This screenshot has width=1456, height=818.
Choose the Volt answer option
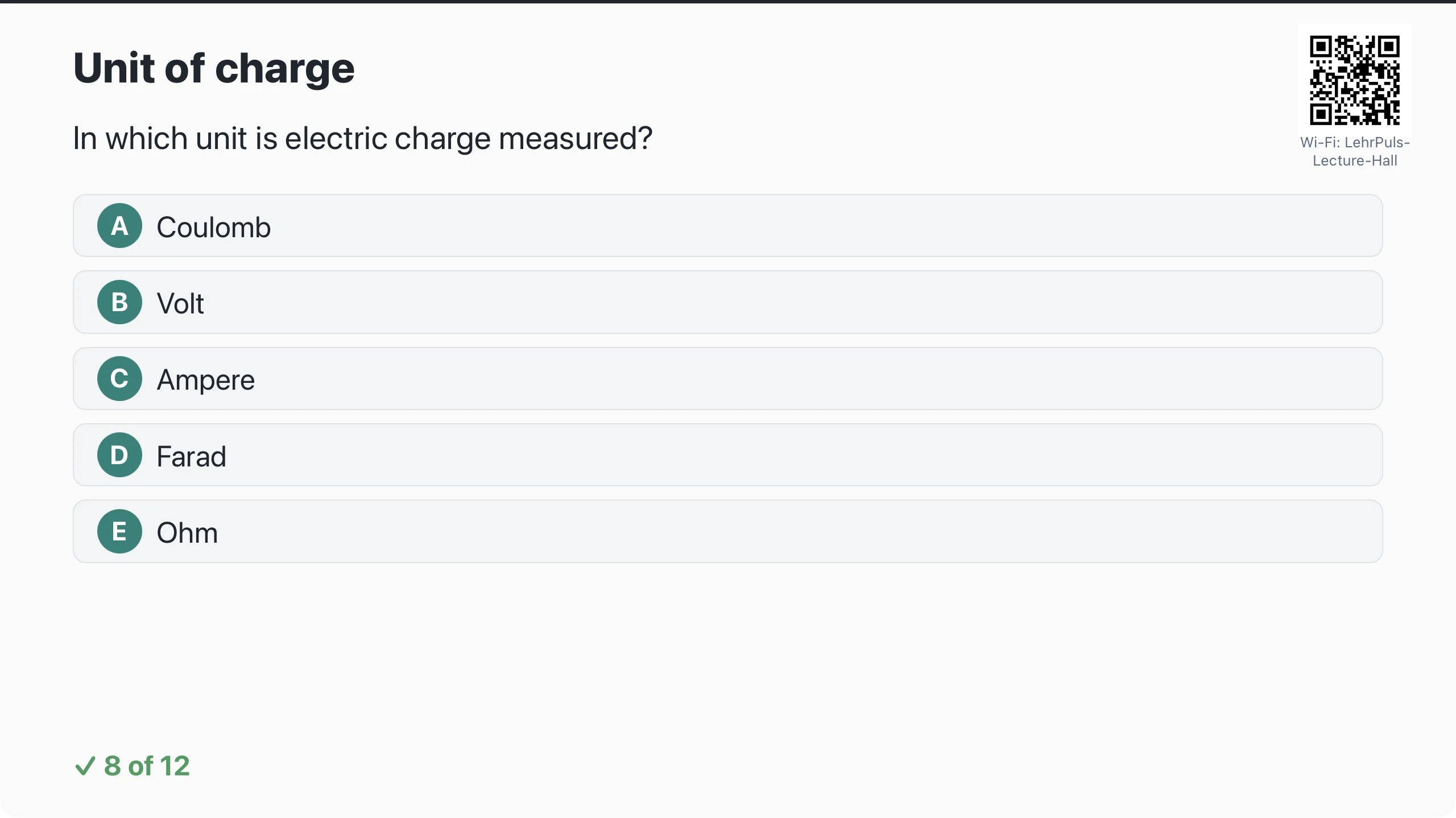[x=727, y=302]
